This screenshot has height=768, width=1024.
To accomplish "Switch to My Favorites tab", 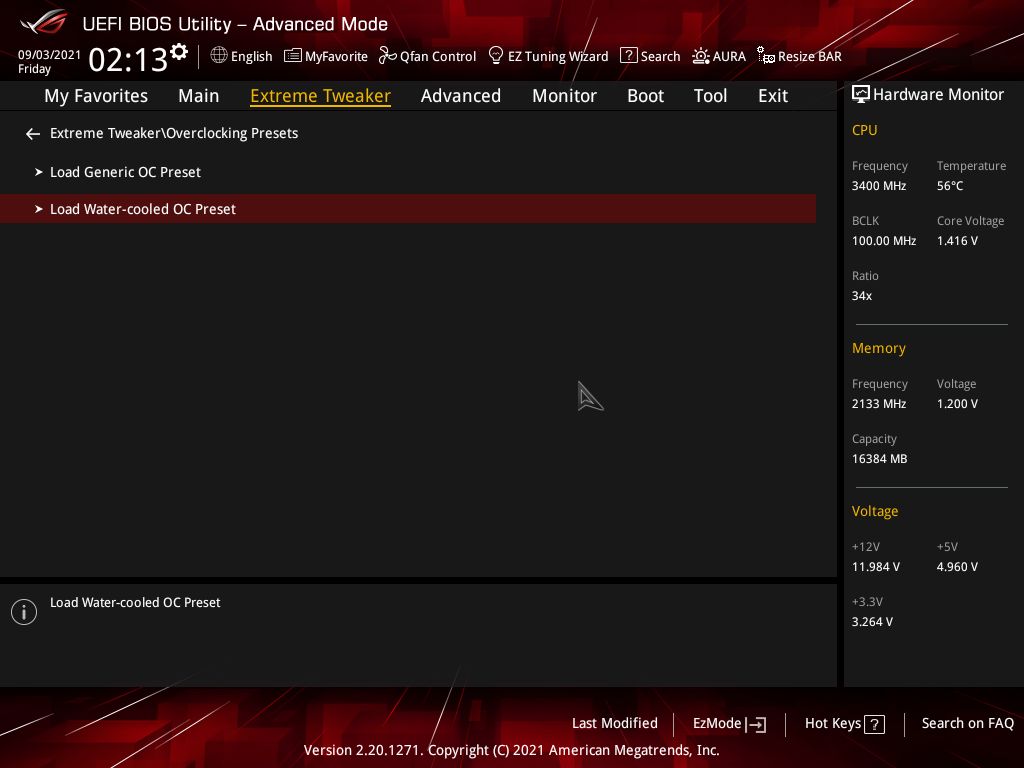I will coord(96,96).
